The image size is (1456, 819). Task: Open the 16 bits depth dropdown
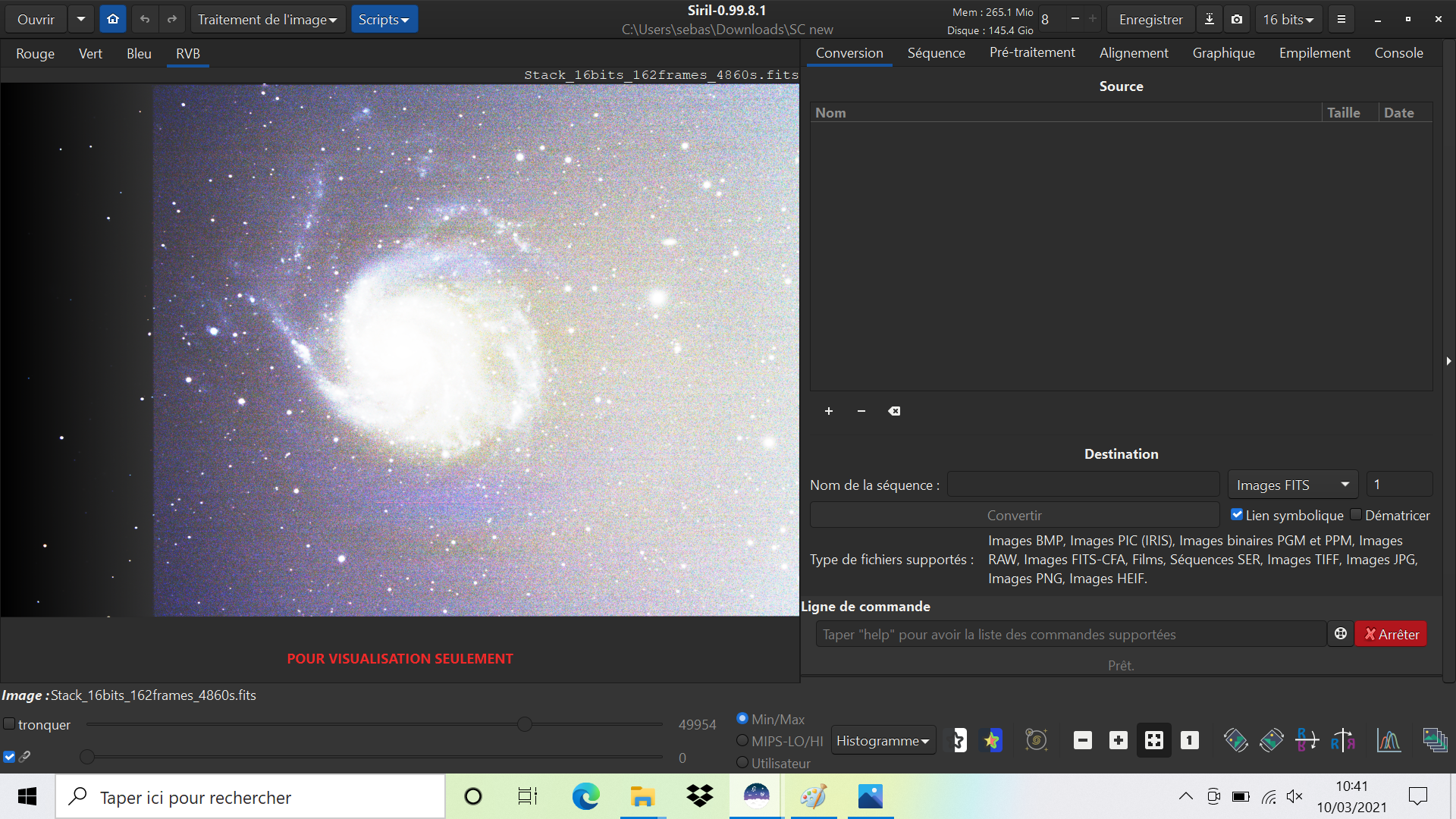coord(1288,19)
